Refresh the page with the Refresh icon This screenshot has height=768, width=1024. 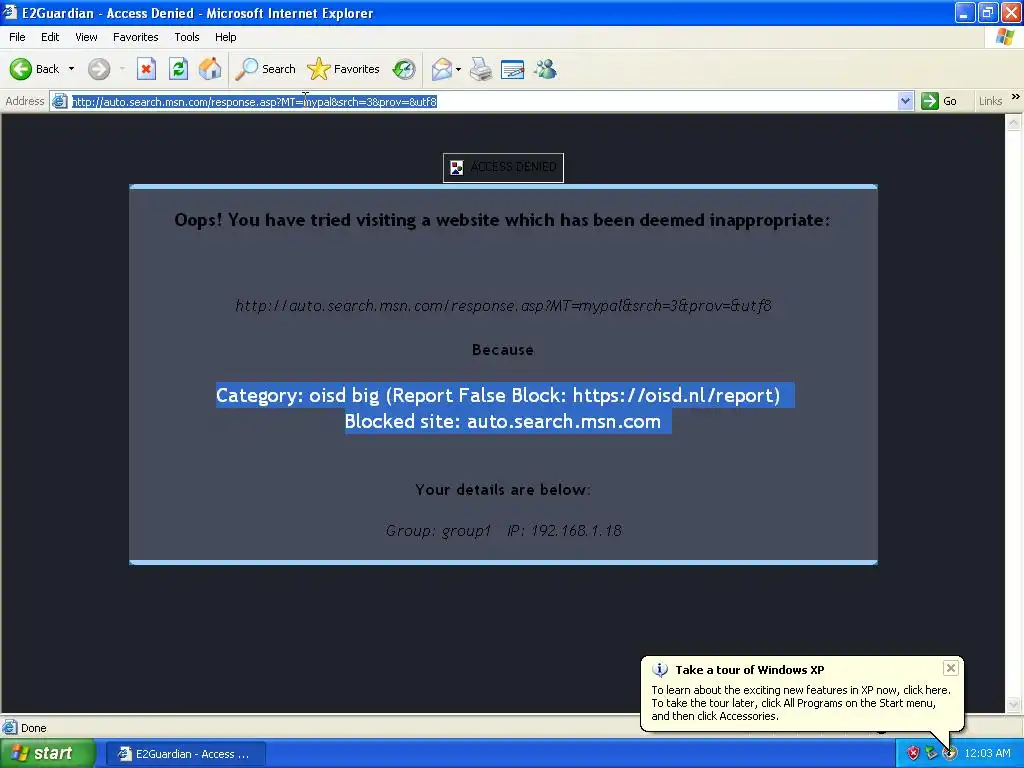178,69
